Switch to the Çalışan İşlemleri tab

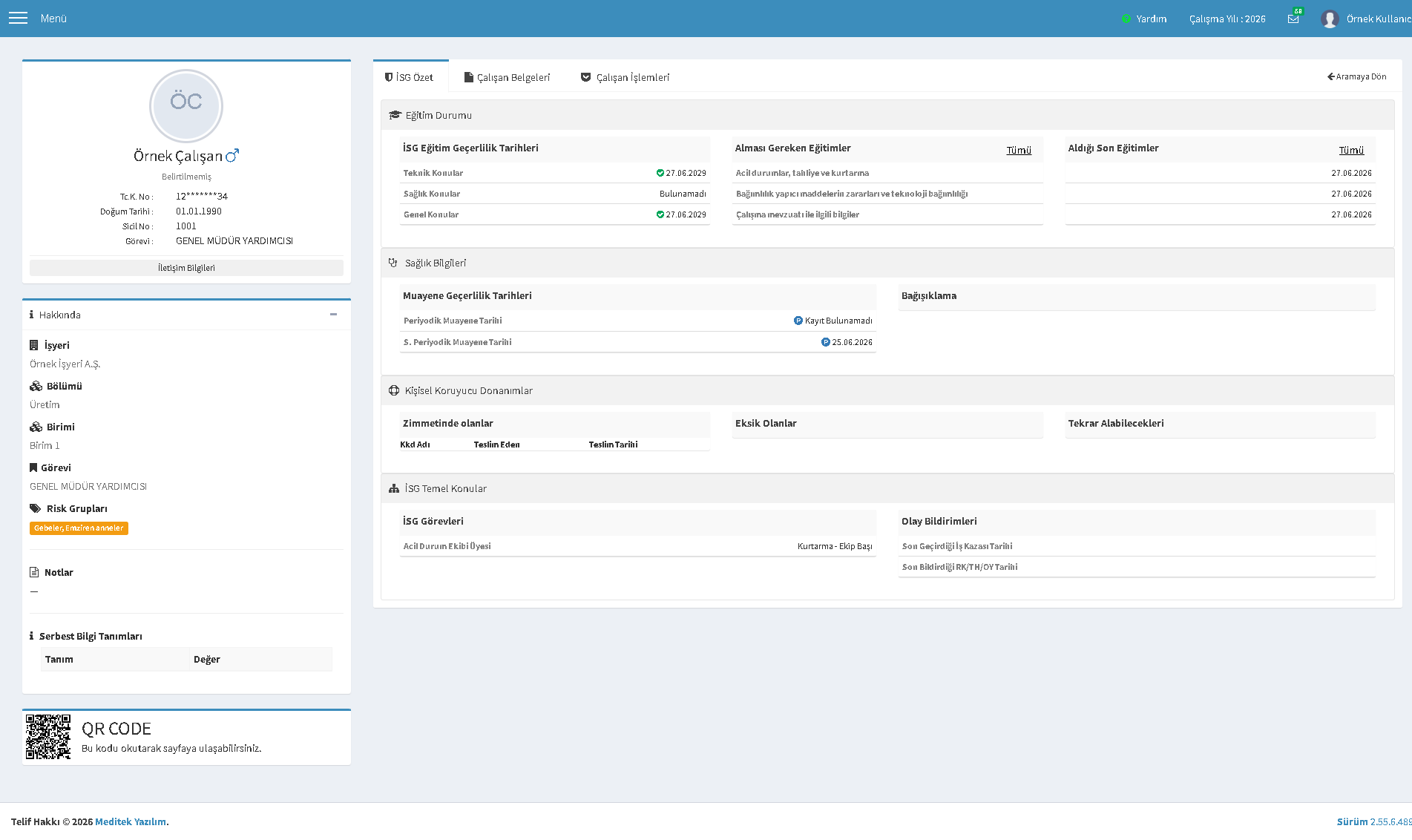tap(625, 77)
